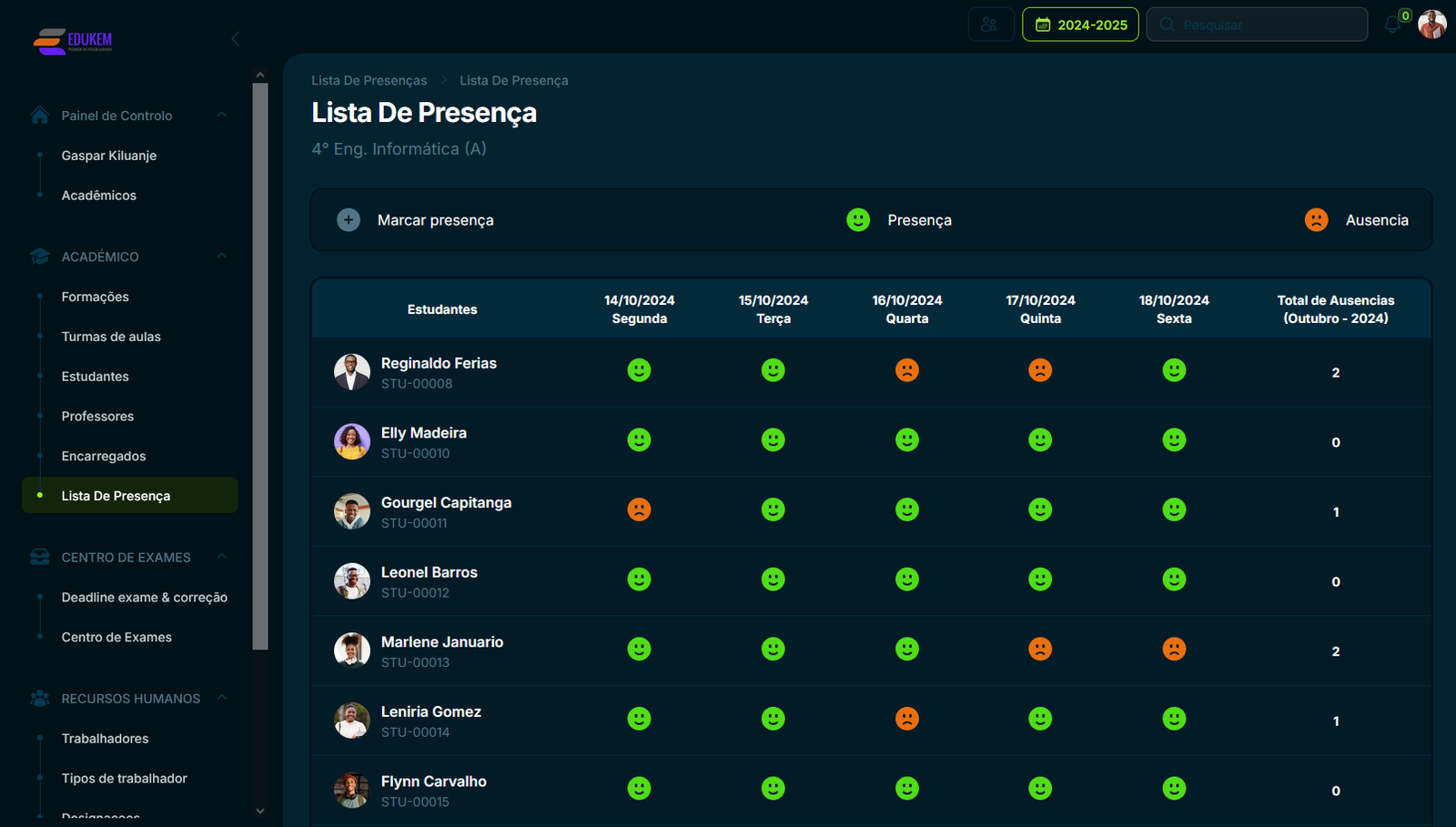Collapse the ACADÉMICO section chevron
Viewport: 1456px width, 827px height.
point(222,256)
